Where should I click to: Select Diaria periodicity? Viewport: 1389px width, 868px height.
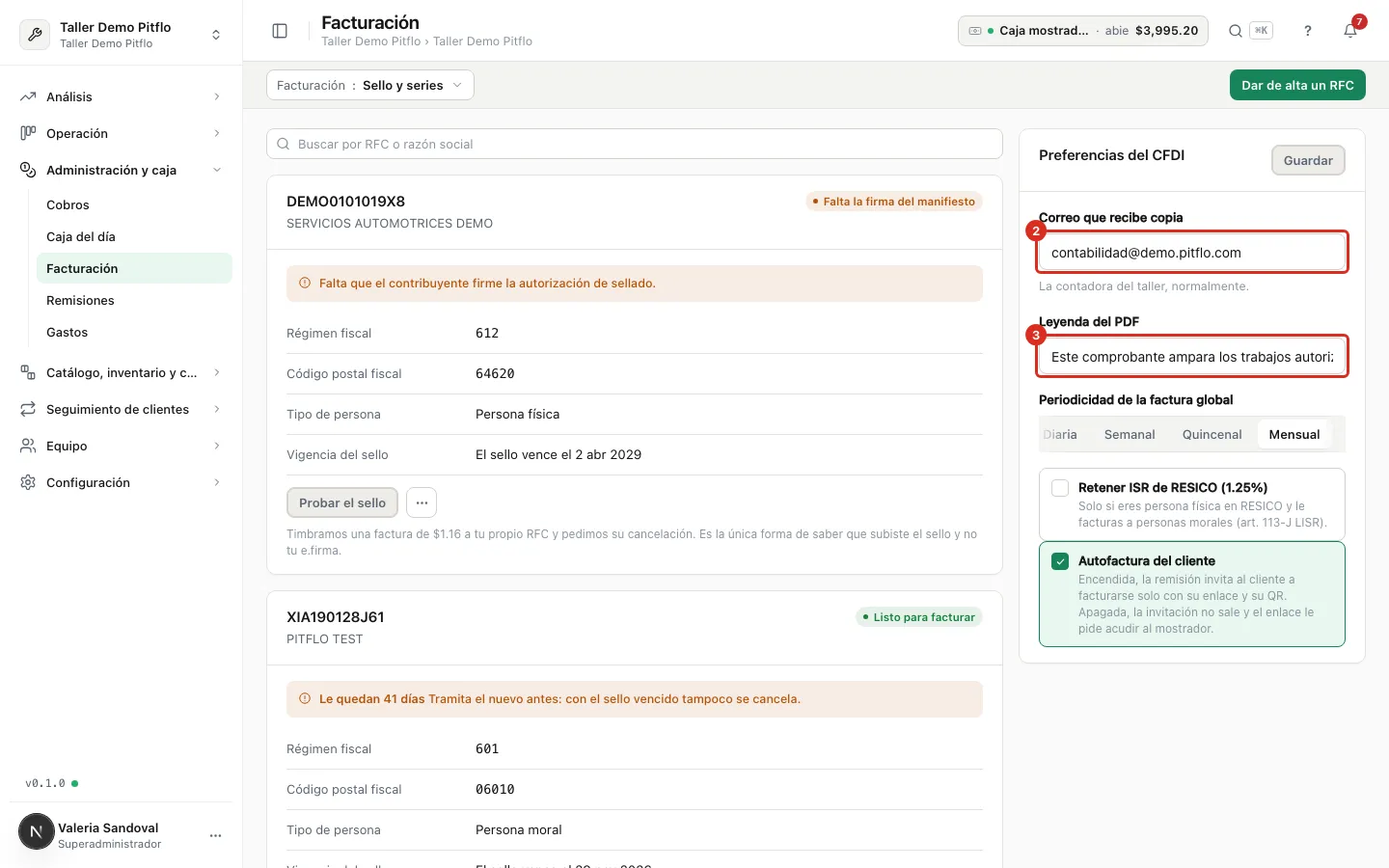[x=1061, y=435]
